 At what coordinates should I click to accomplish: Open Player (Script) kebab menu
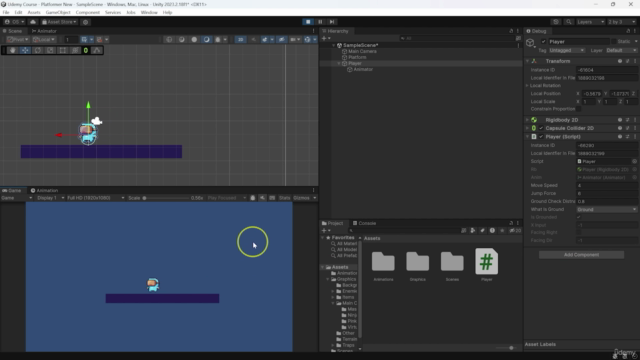tap(635, 137)
